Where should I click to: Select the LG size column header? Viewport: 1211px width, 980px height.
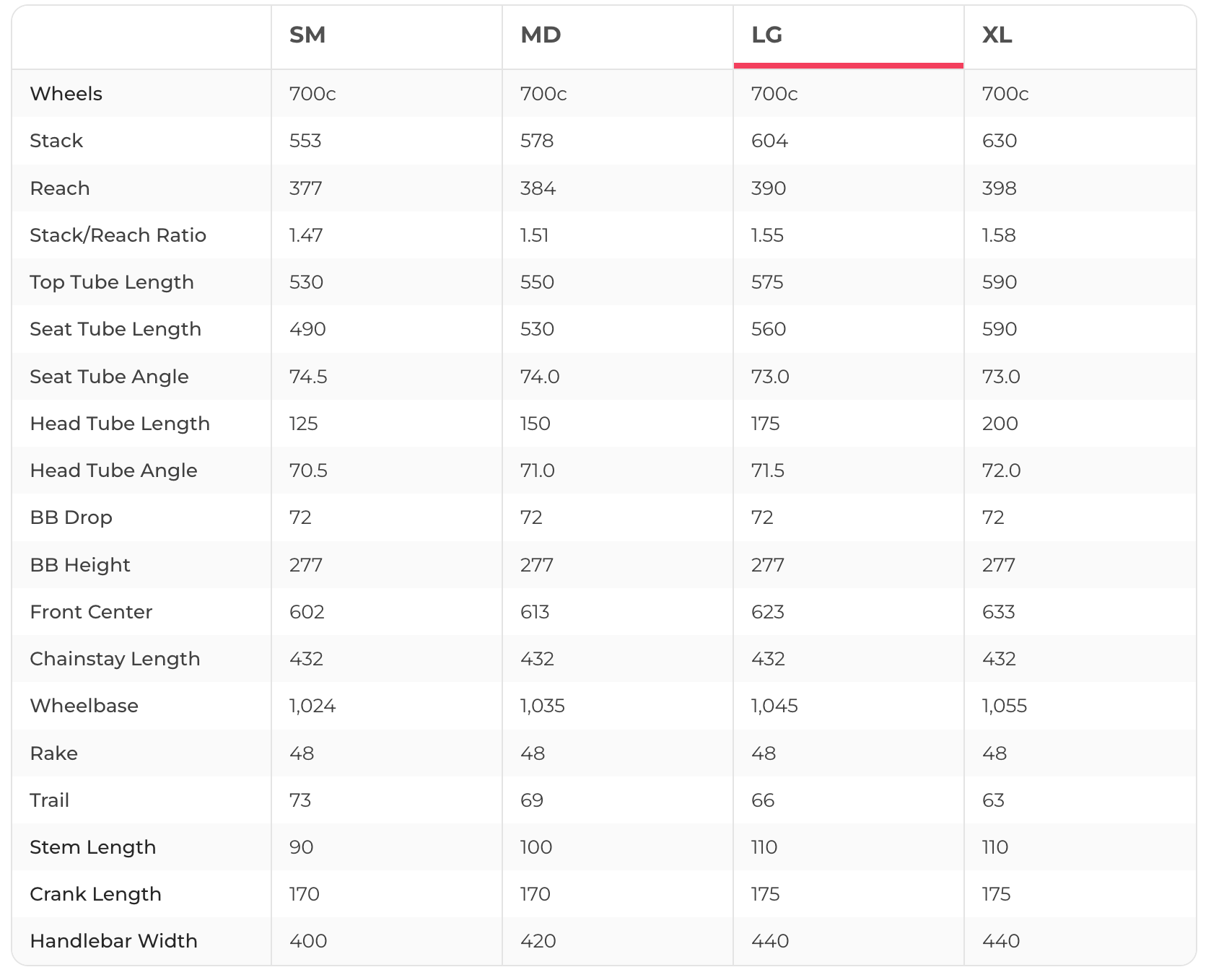(x=766, y=35)
